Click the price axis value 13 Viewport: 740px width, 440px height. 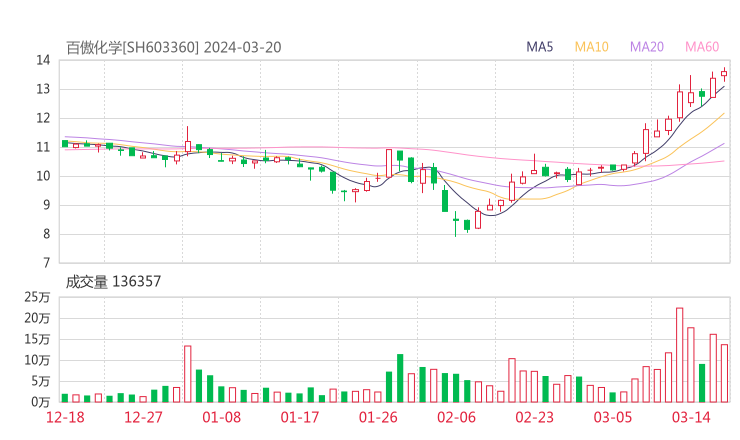pos(43,89)
